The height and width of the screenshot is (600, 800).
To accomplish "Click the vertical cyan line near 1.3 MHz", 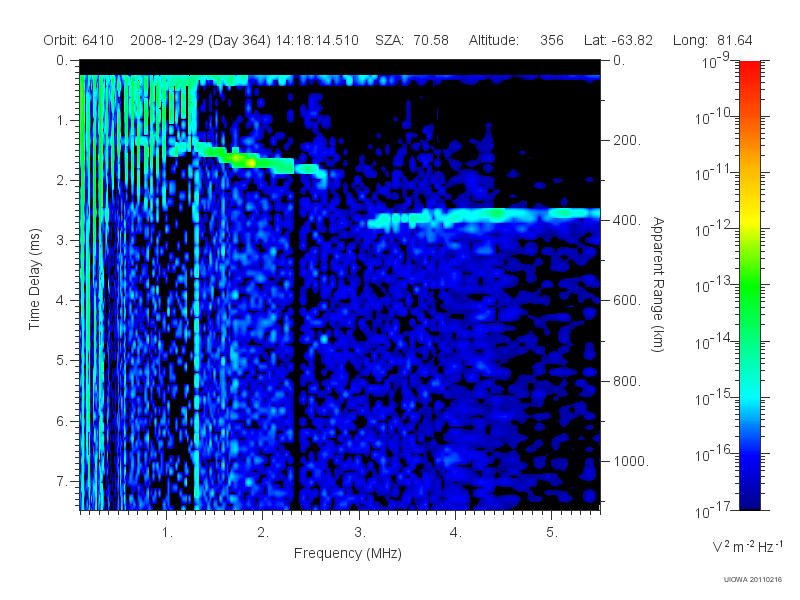I will [196, 327].
